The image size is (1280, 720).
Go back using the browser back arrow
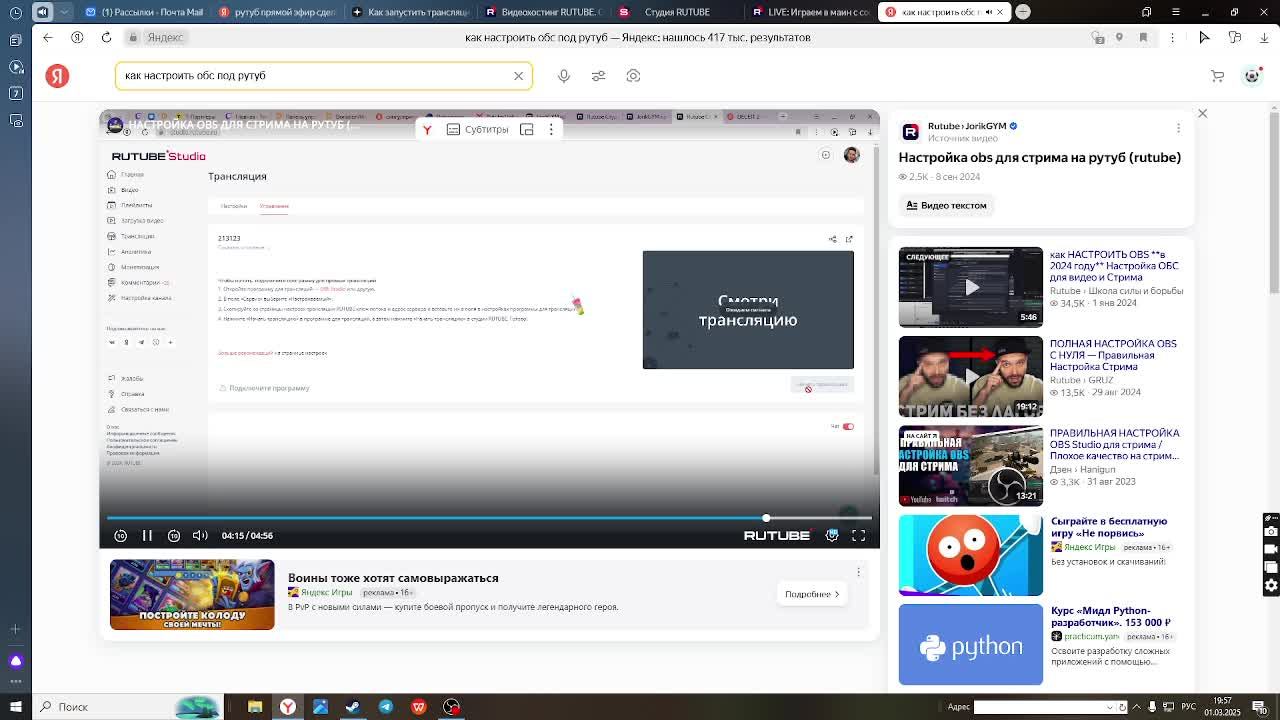(x=48, y=37)
